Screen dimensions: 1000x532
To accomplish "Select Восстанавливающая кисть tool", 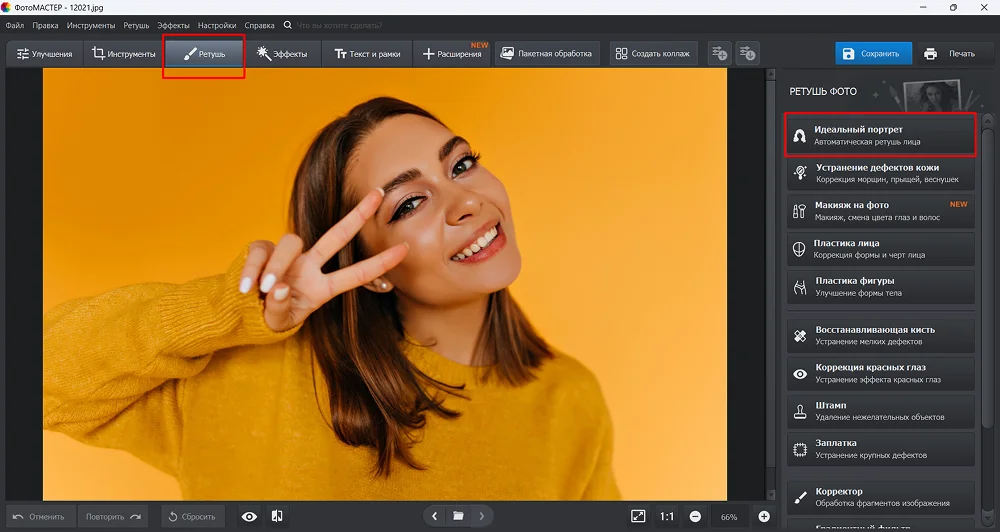I will tap(880, 336).
